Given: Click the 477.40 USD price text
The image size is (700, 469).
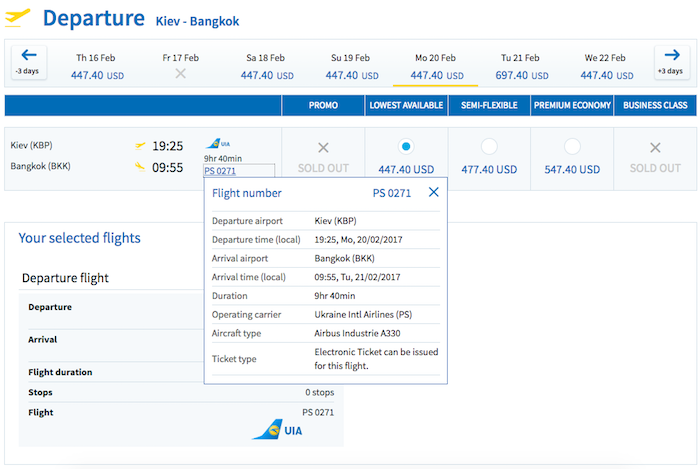Looking at the screenshot, I should click(x=489, y=170).
